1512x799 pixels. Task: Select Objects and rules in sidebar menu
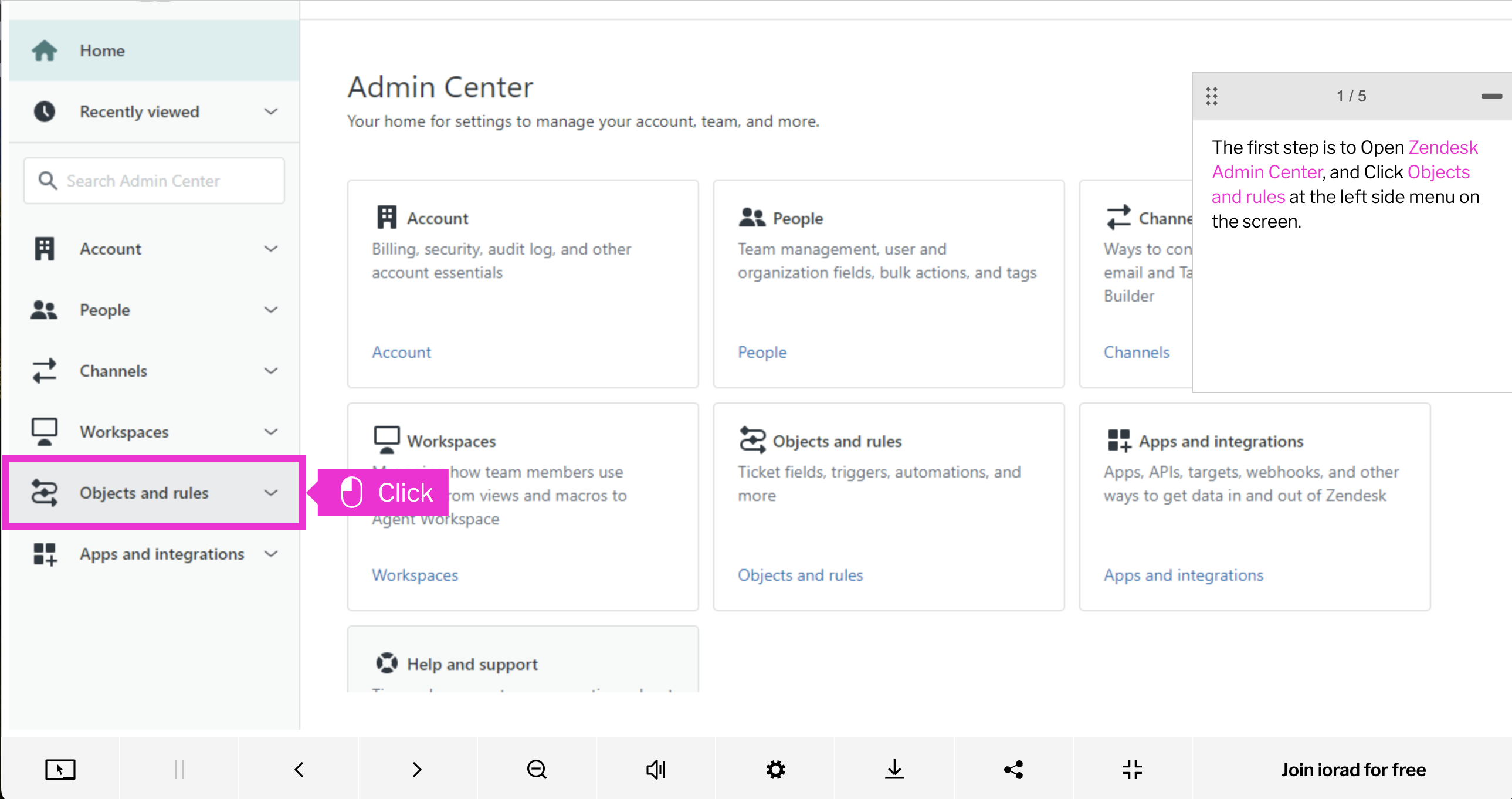point(154,493)
